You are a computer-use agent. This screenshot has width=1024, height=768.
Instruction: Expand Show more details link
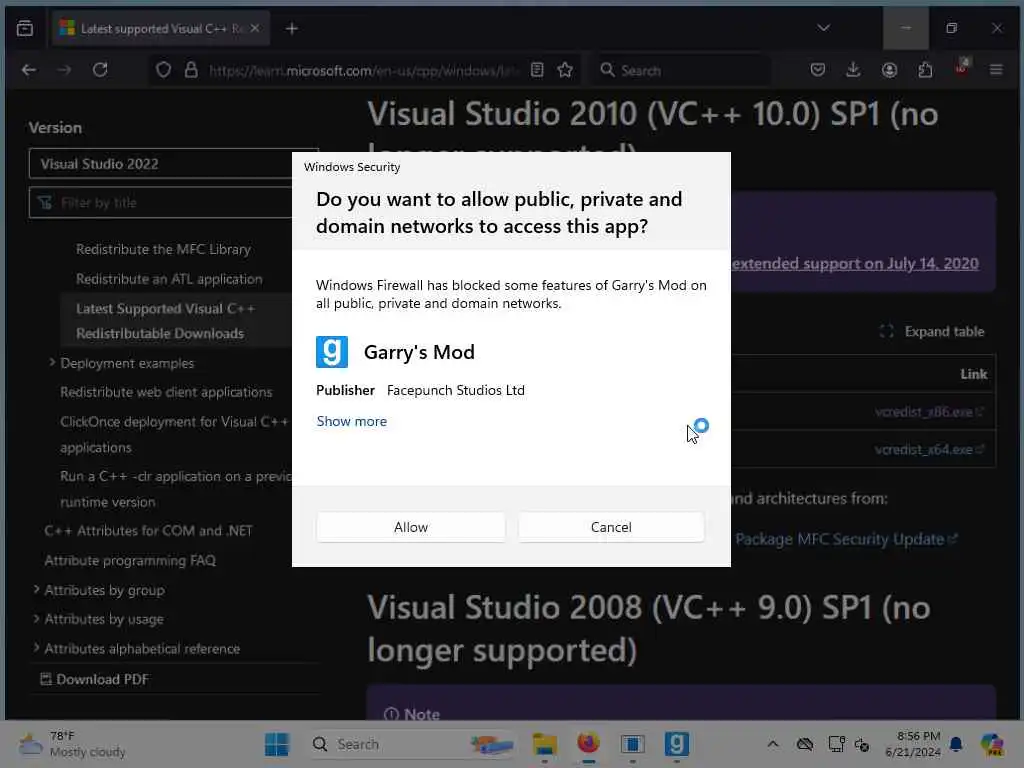(x=351, y=421)
